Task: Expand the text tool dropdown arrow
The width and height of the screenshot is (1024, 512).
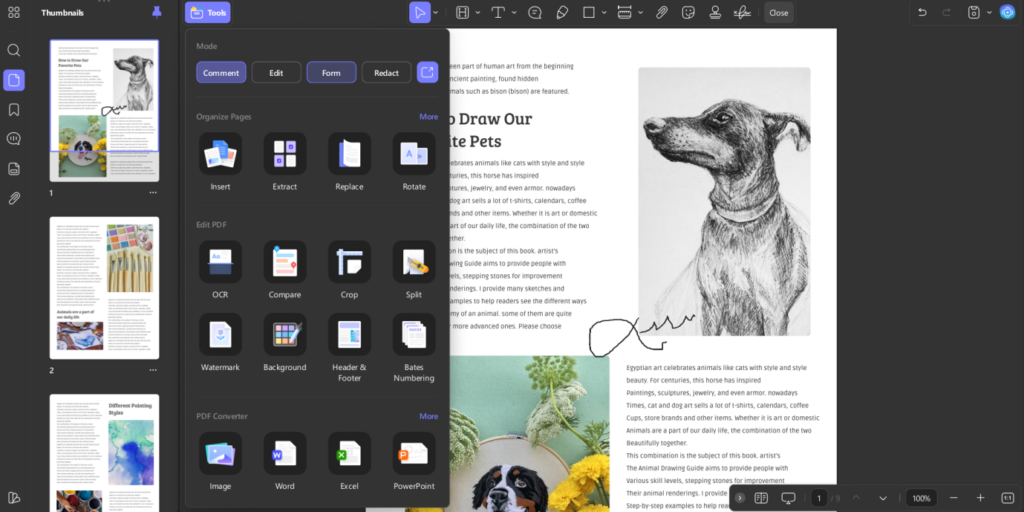Action: 512,13
